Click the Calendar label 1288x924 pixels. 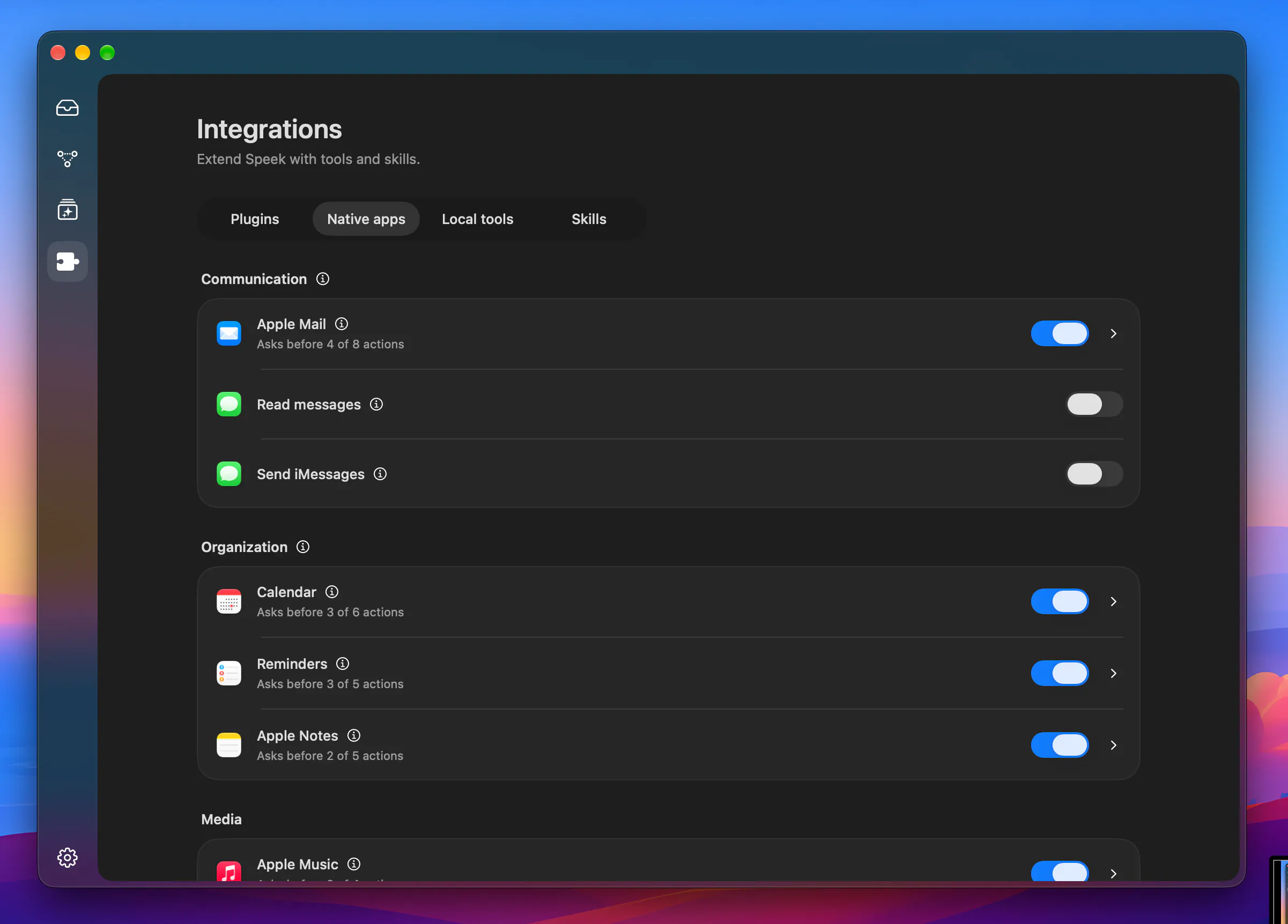click(286, 592)
